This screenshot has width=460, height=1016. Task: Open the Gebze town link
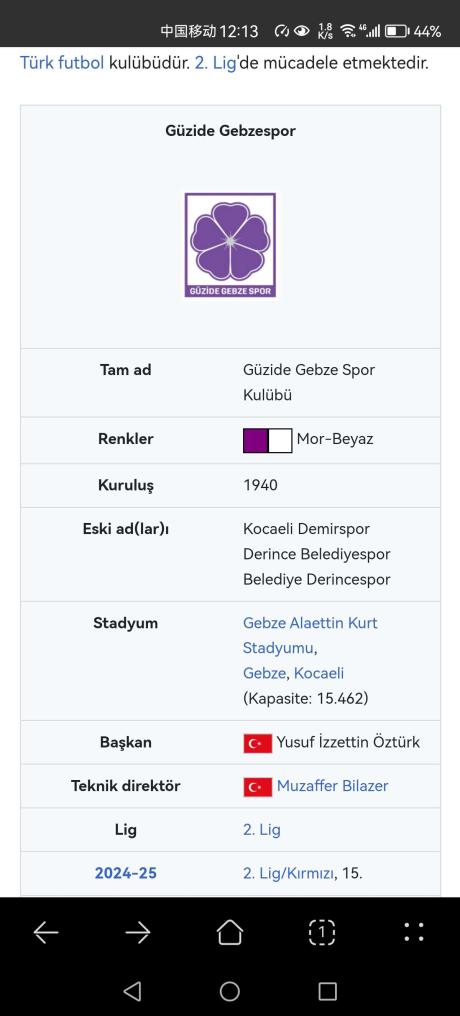[264, 673]
